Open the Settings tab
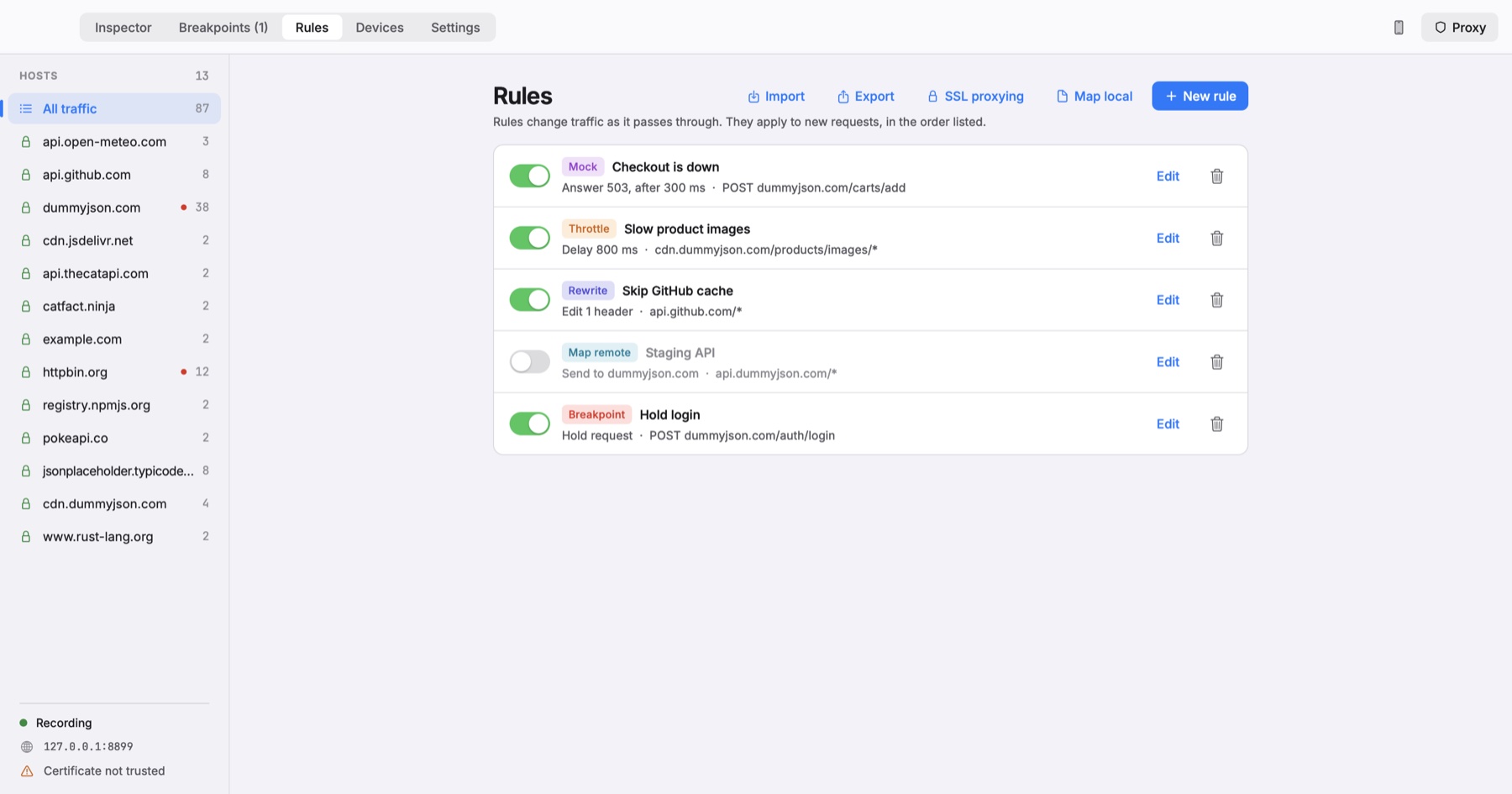1512x794 pixels. [x=455, y=28]
